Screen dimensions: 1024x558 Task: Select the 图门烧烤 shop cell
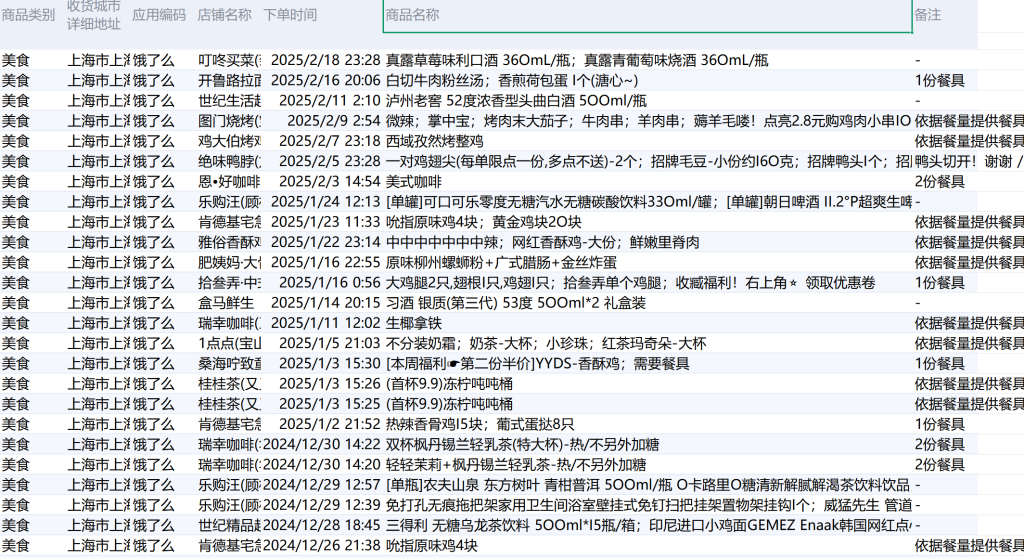tap(229, 121)
